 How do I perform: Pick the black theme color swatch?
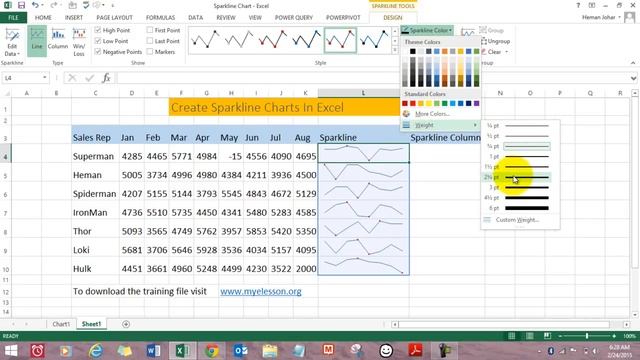coord(413,51)
